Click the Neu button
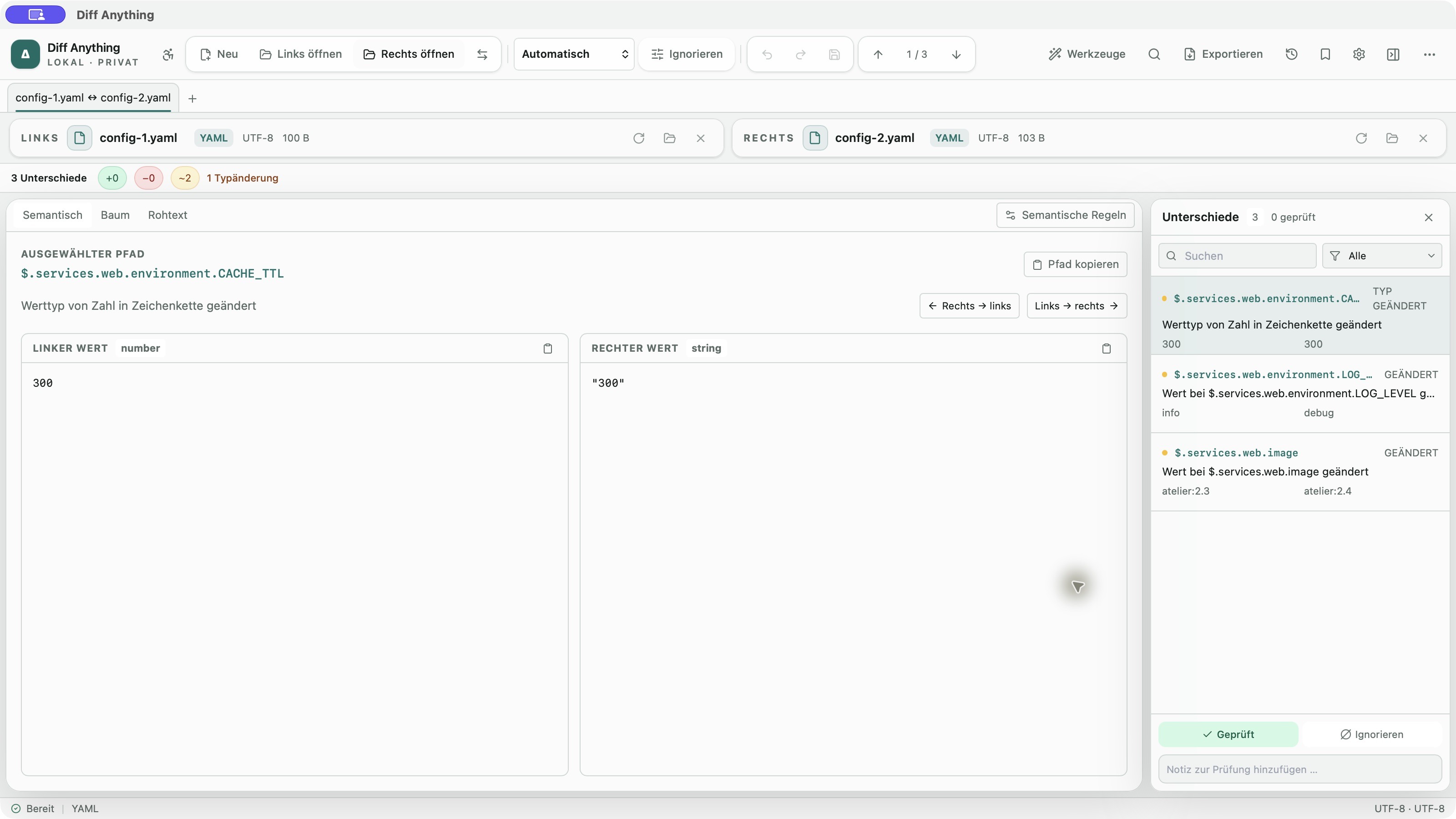This screenshot has width=1456, height=819. click(219, 54)
